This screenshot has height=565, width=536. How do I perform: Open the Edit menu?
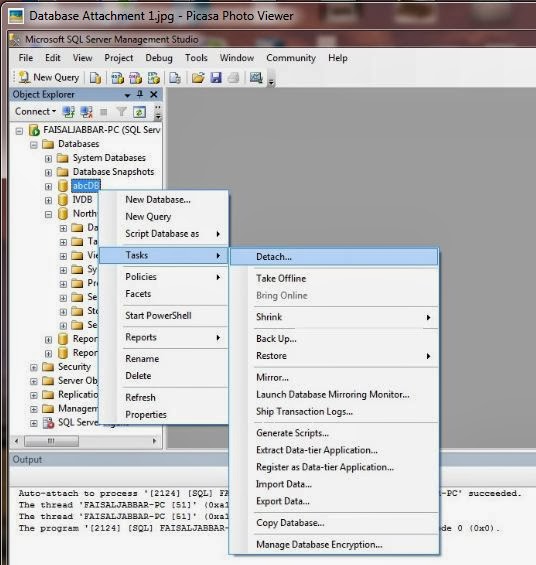[53, 58]
